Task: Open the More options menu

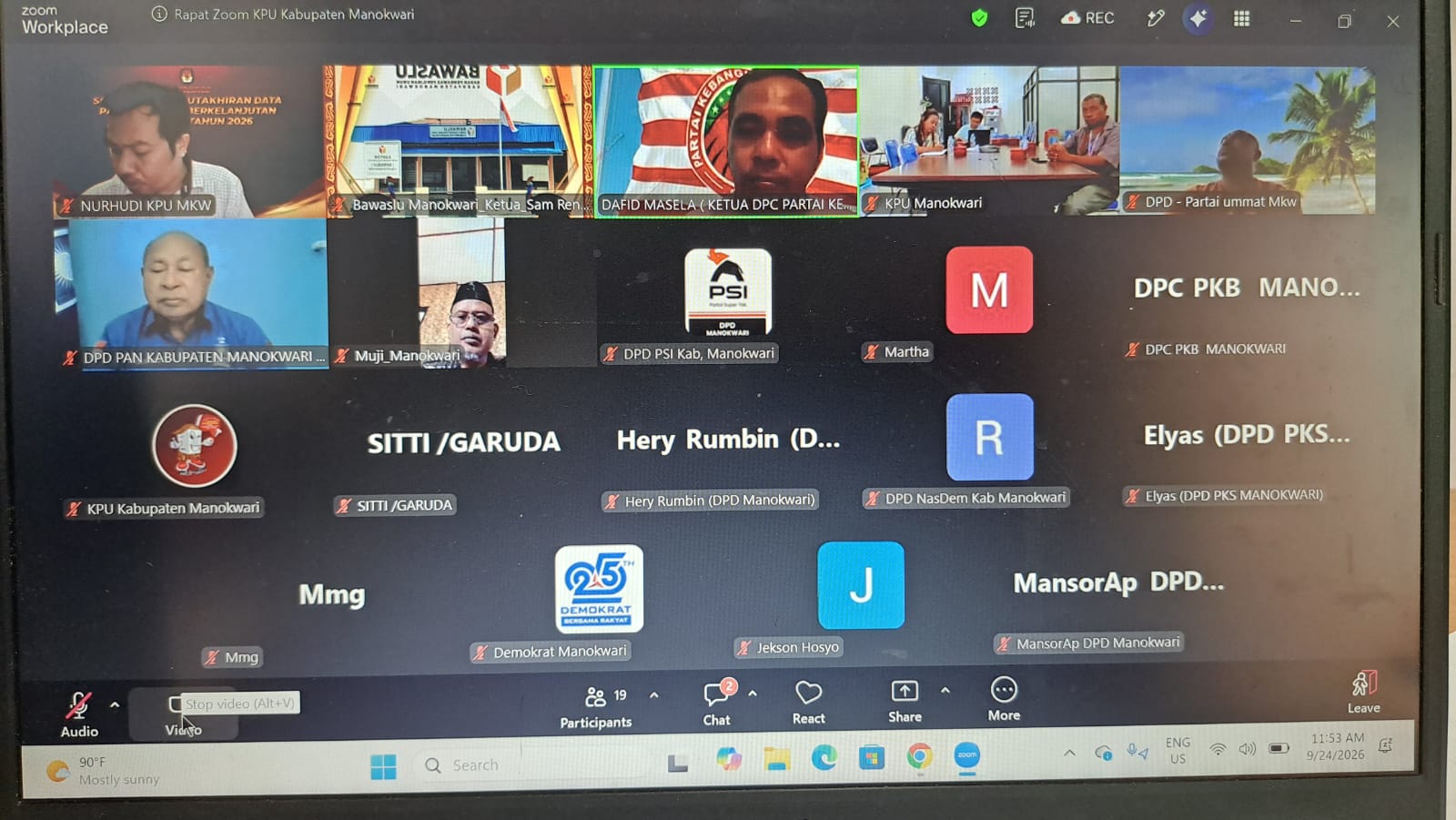Action: click(x=1004, y=700)
